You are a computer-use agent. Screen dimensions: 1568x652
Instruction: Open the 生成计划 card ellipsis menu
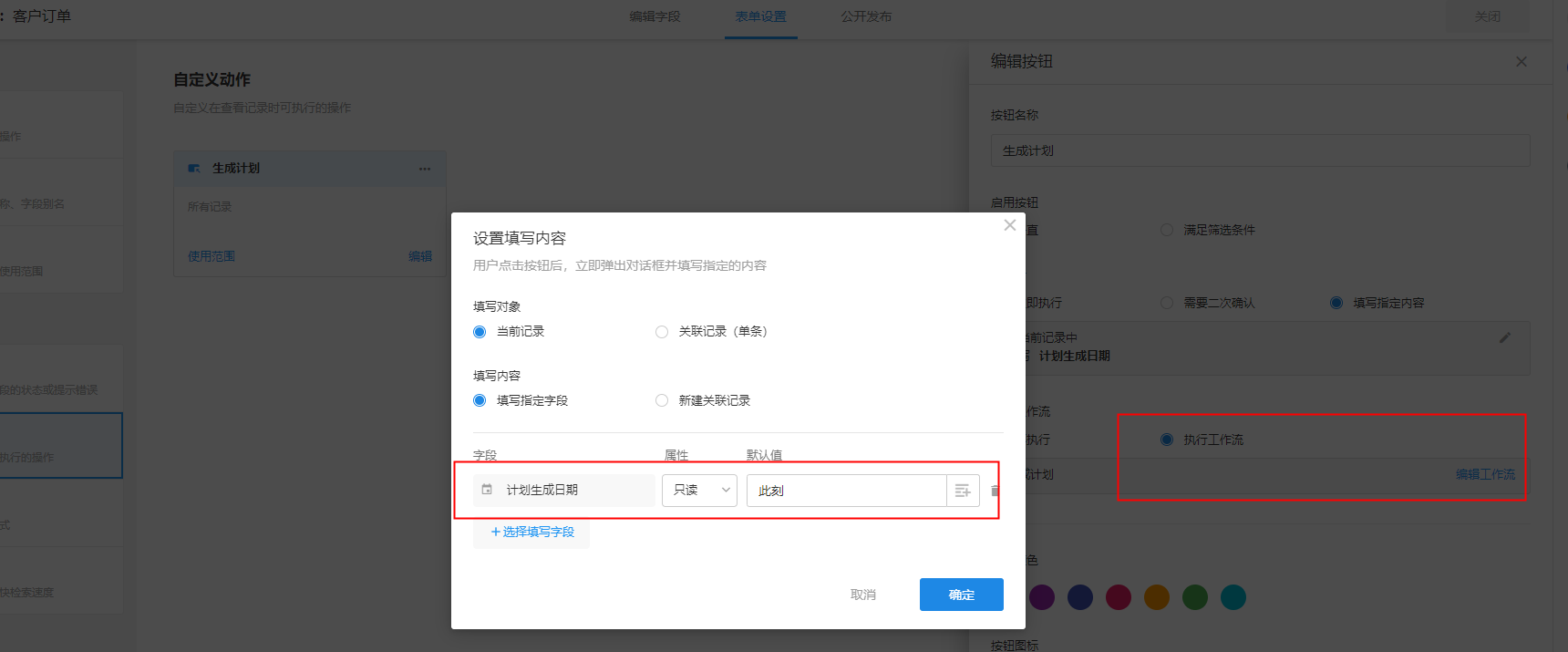pyautogui.click(x=425, y=169)
